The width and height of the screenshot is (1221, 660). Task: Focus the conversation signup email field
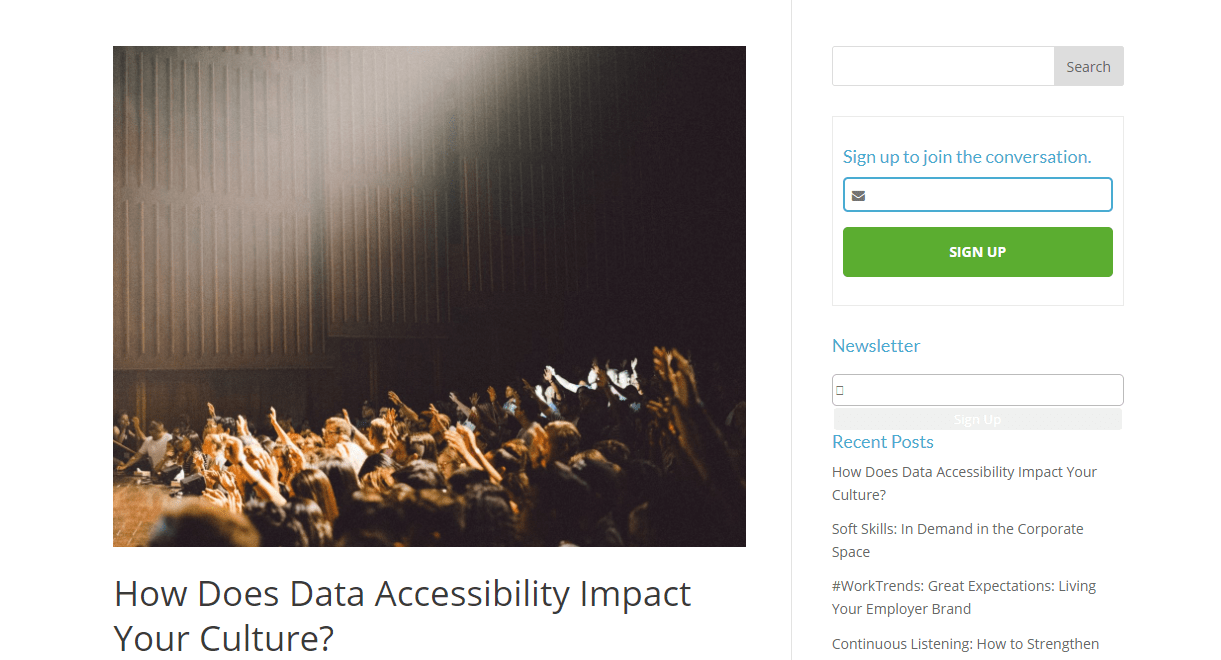click(990, 195)
